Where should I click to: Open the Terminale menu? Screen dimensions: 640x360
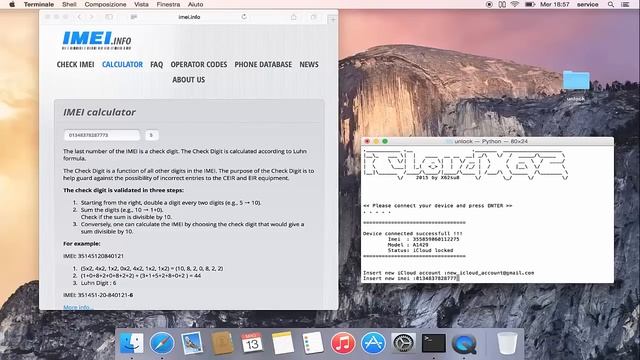(x=39, y=4)
